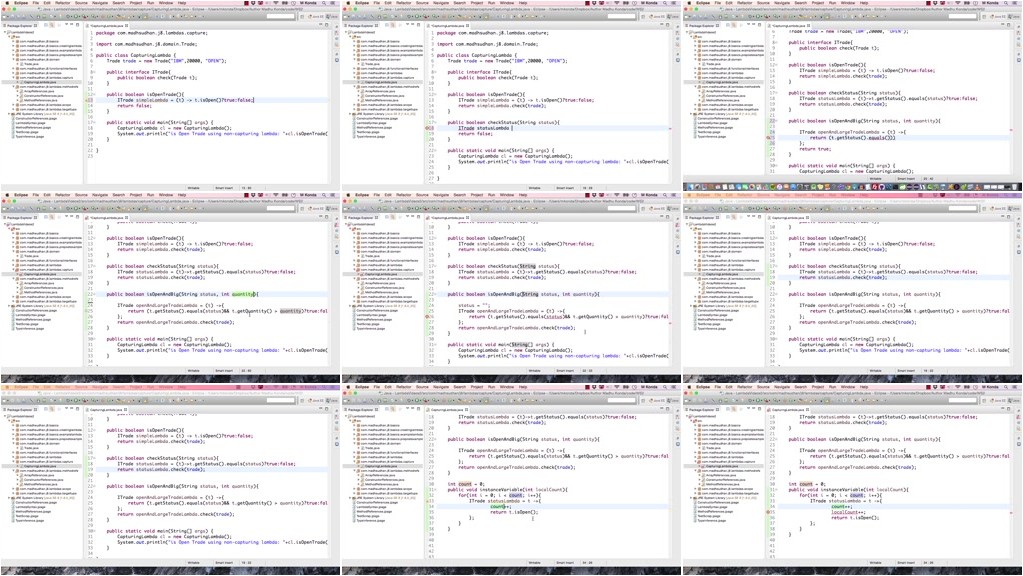This screenshot has width=1023, height=576.
Task: Open Run menu in frame with highlighted count++ line
Action: (x=492, y=386)
